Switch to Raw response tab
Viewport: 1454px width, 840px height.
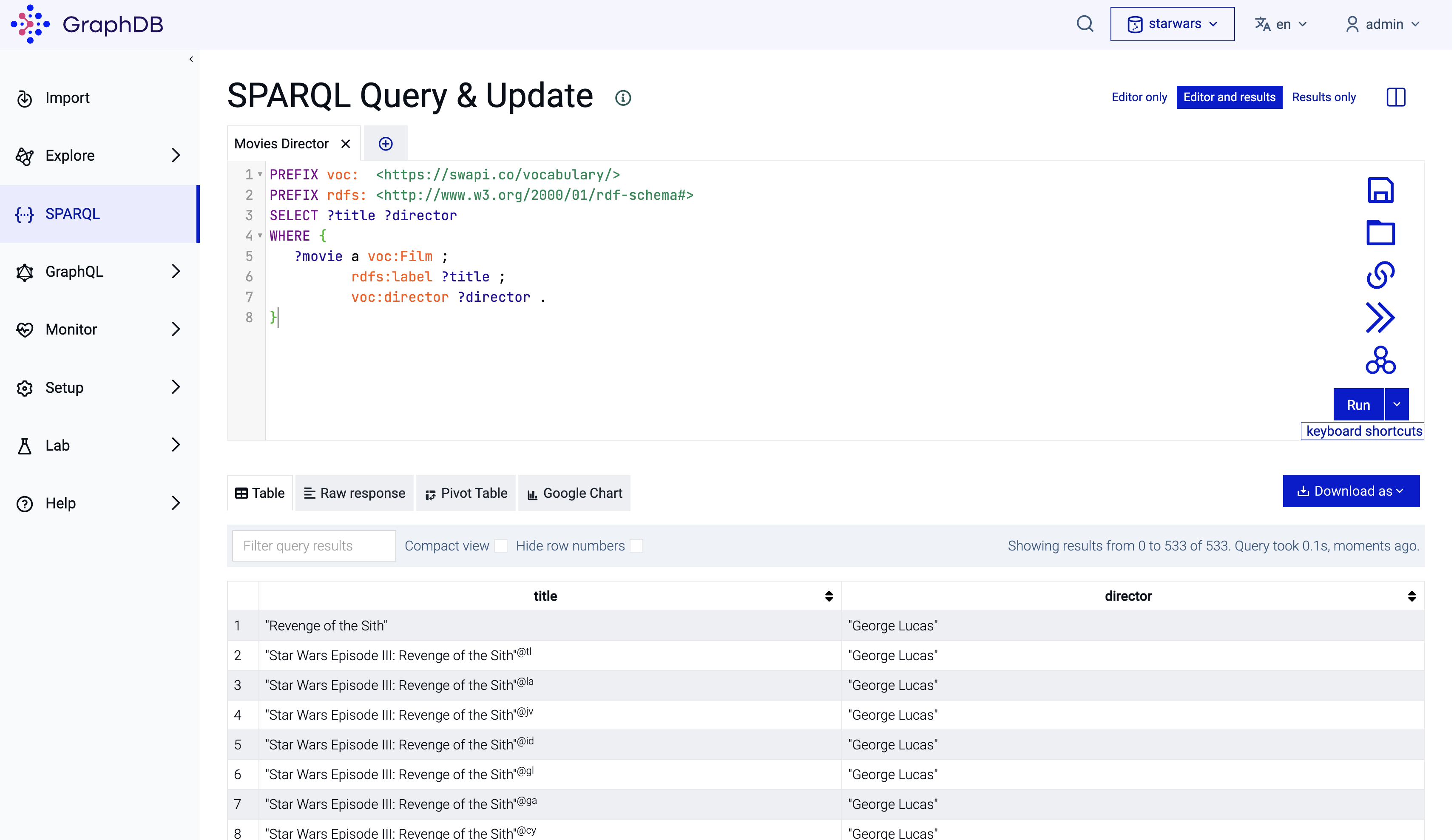355,493
